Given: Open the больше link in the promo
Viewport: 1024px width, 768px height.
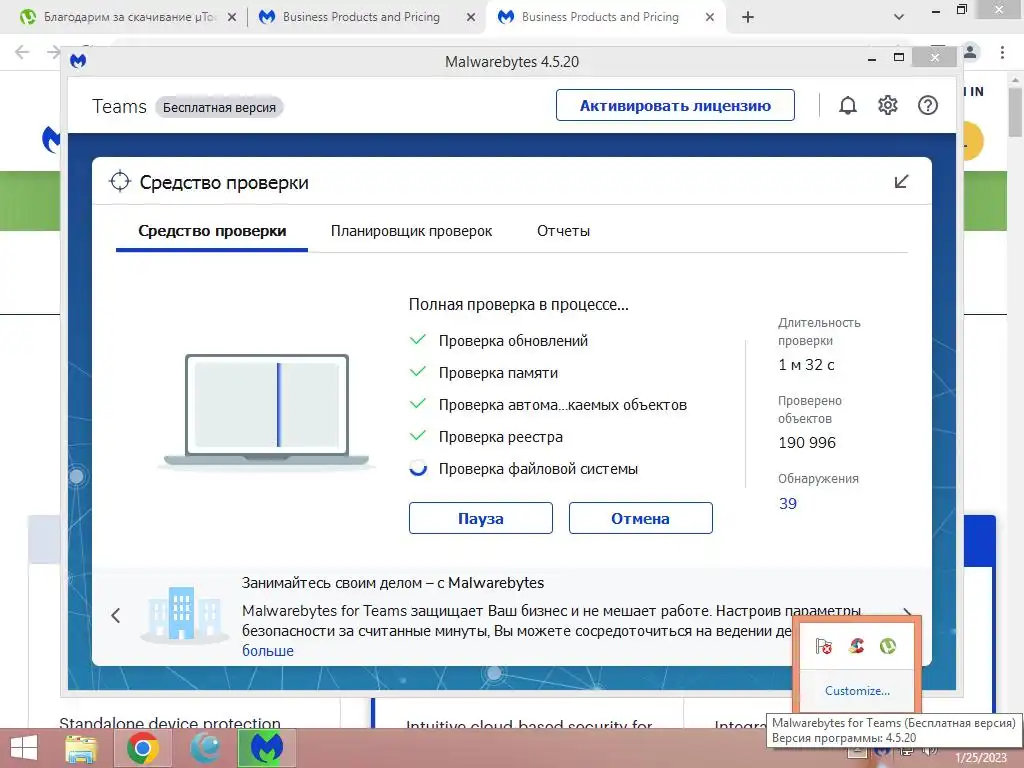Looking at the screenshot, I should coord(268,650).
